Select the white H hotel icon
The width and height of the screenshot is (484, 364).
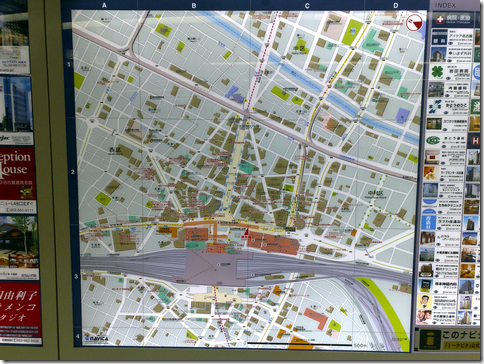coord(475,141)
